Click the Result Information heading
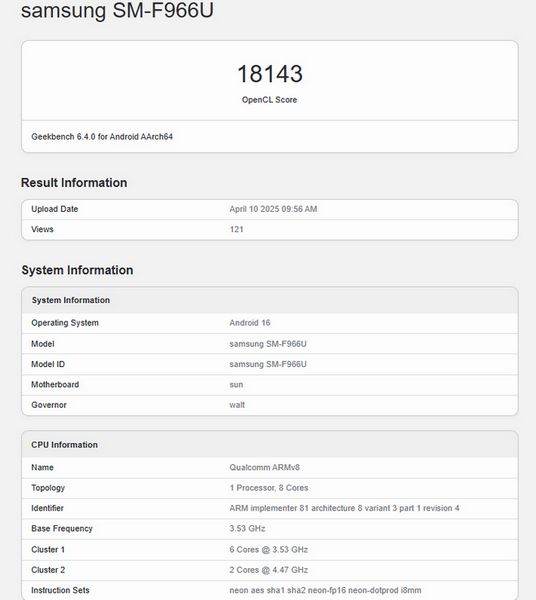The image size is (536, 600). 74,183
